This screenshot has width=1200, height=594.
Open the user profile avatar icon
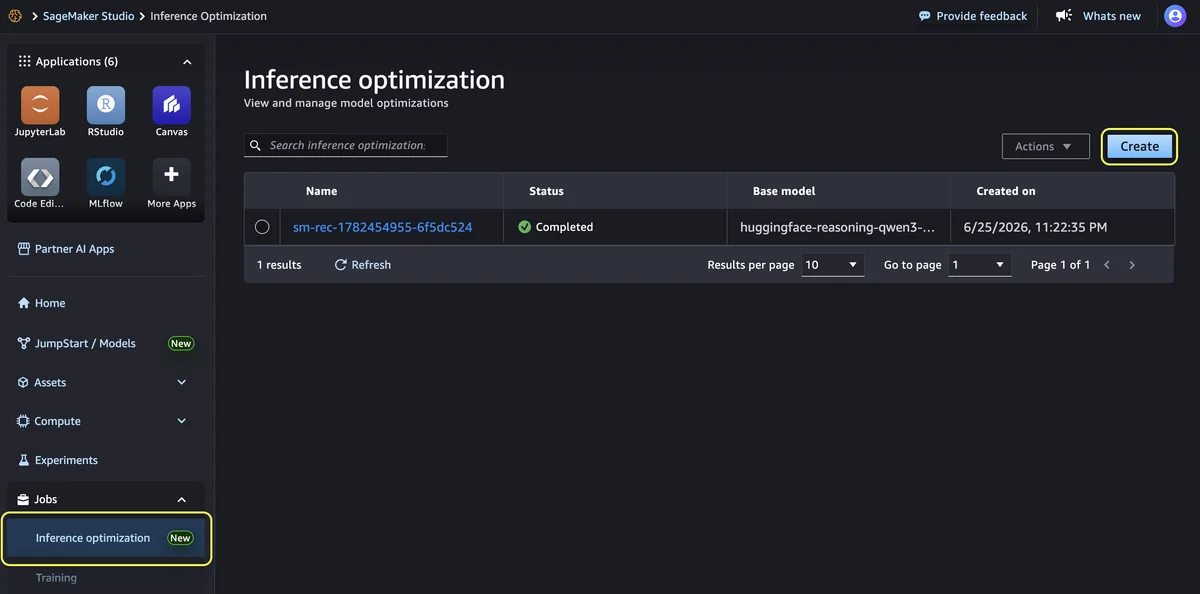point(1174,16)
